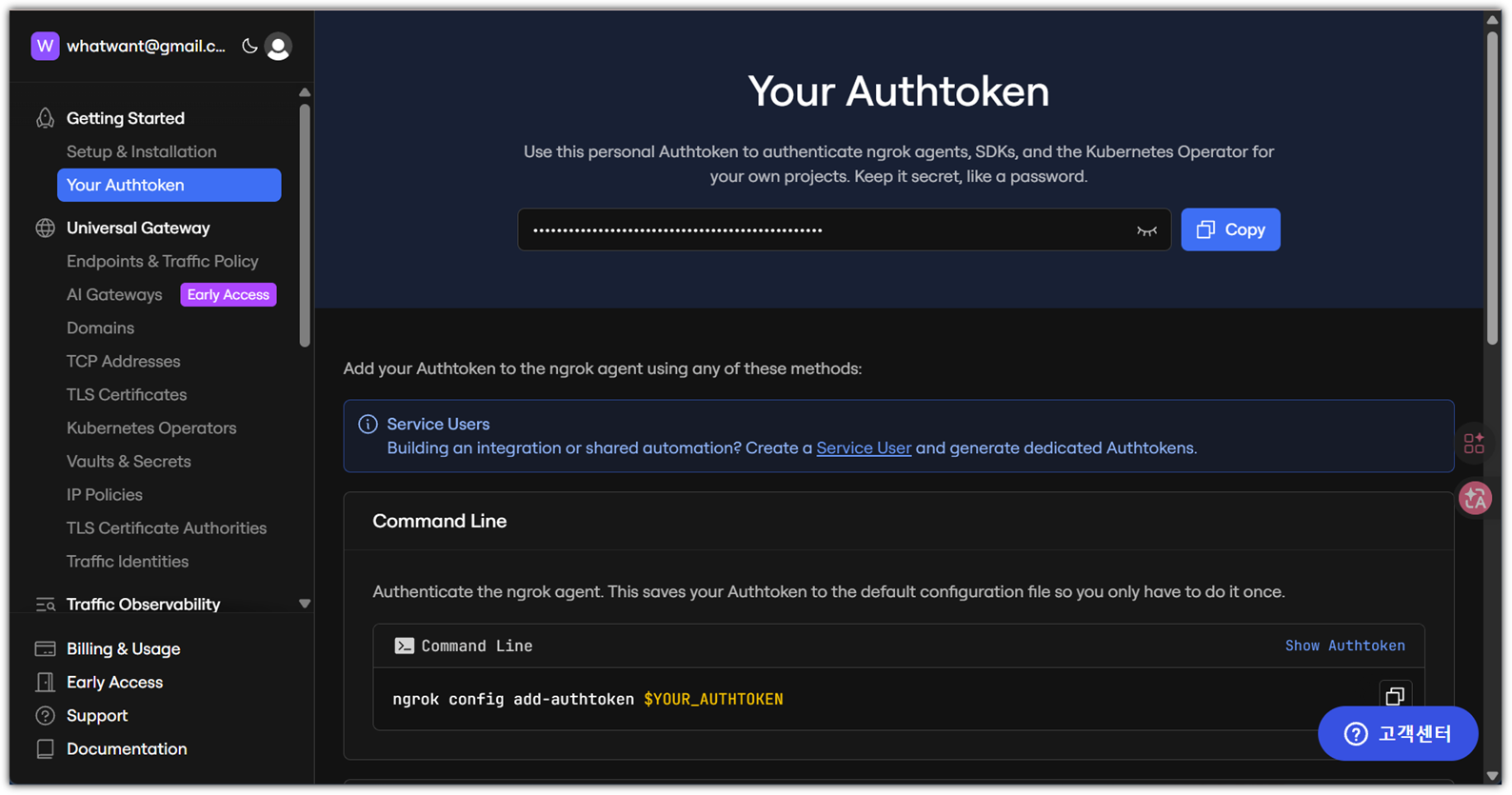Open AI Gateways menu item

tap(114, 294)
